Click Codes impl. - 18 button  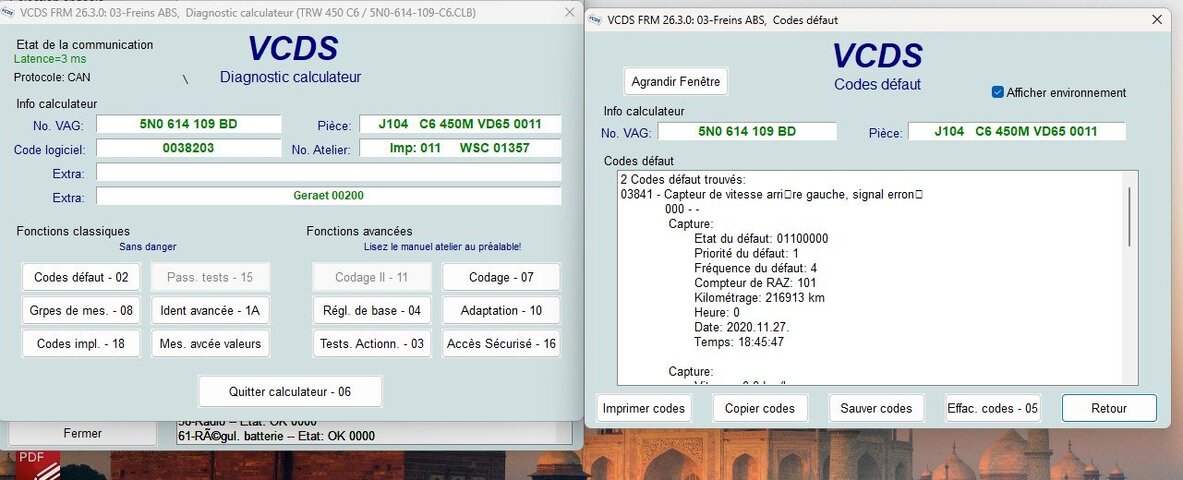81,343
